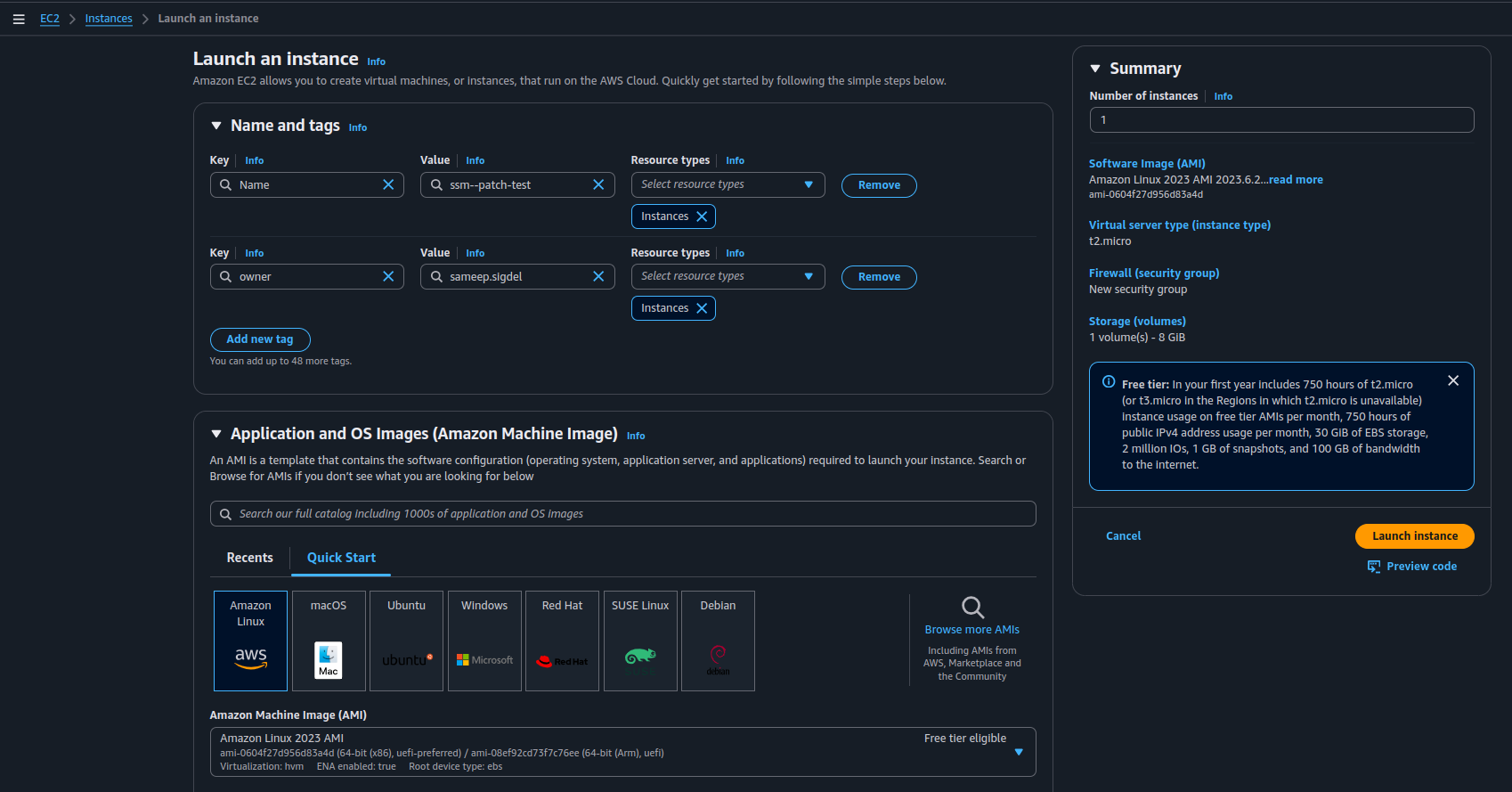Open first tag's resource types dropdown

[728, 184]
